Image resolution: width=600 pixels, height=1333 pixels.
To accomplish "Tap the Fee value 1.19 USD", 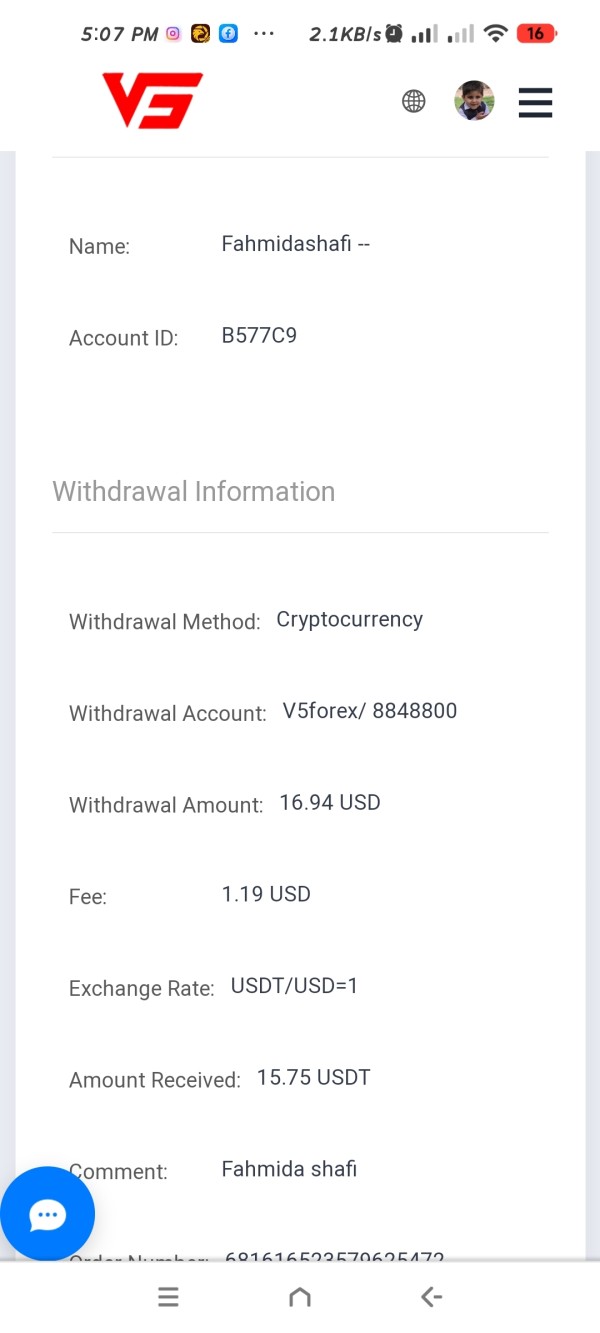I will tap(266, 894).
